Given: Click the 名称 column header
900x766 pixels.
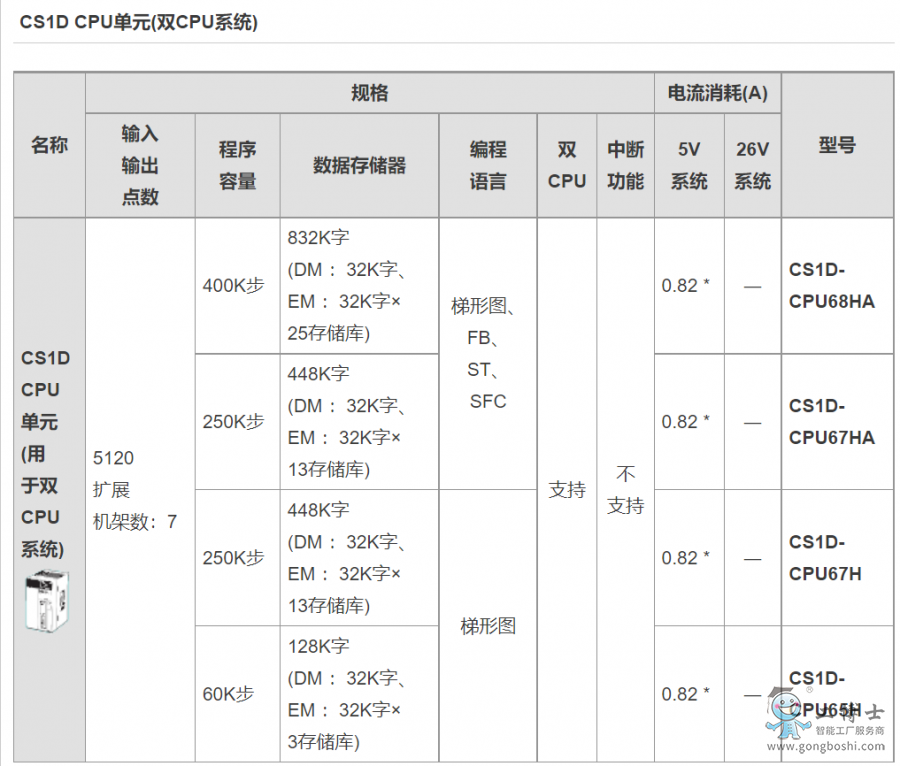Looking at the screenshot, I should [x=49, y=145].
